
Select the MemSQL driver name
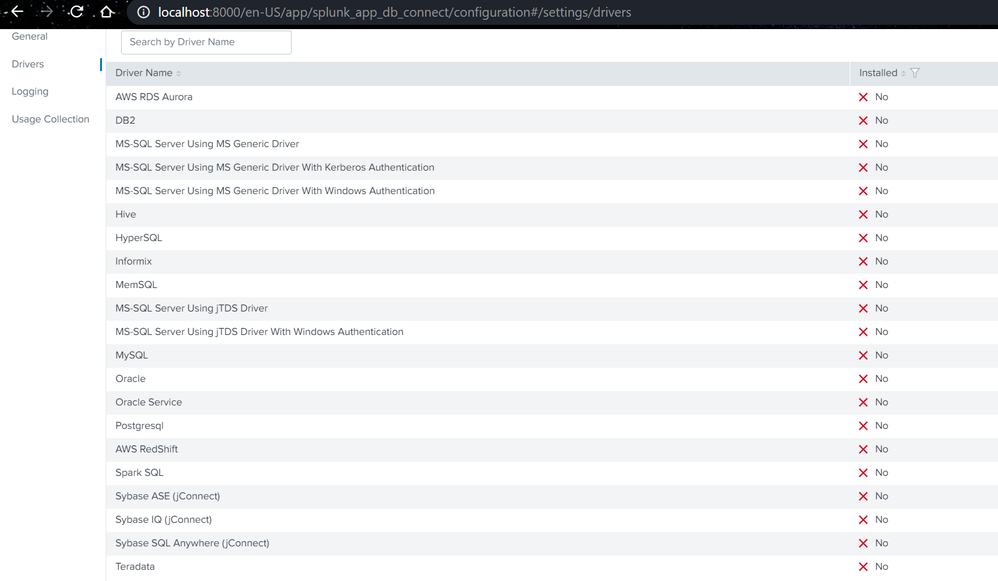coord(136,285)
